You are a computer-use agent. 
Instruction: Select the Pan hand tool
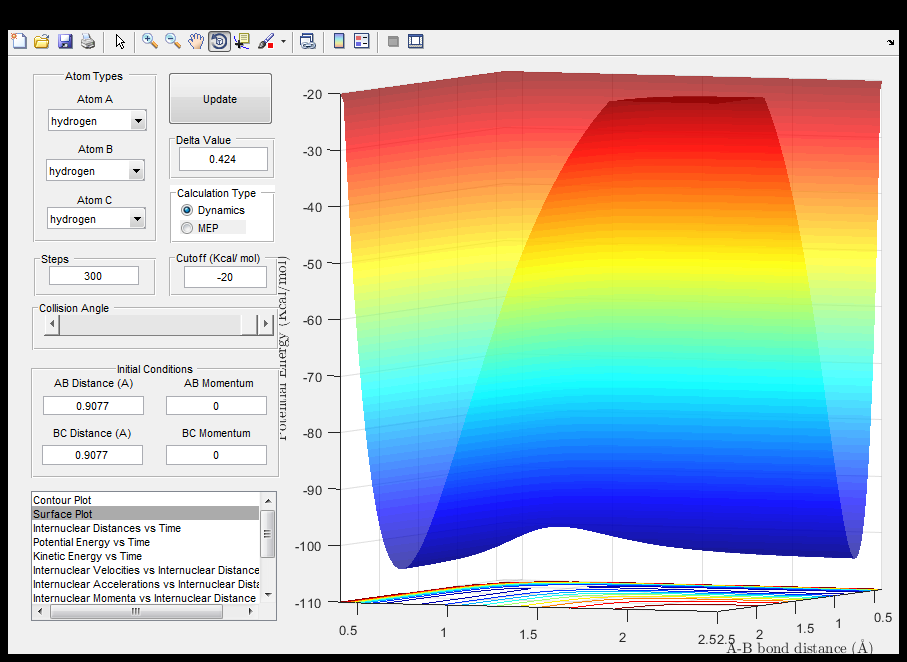coord(196,41)
